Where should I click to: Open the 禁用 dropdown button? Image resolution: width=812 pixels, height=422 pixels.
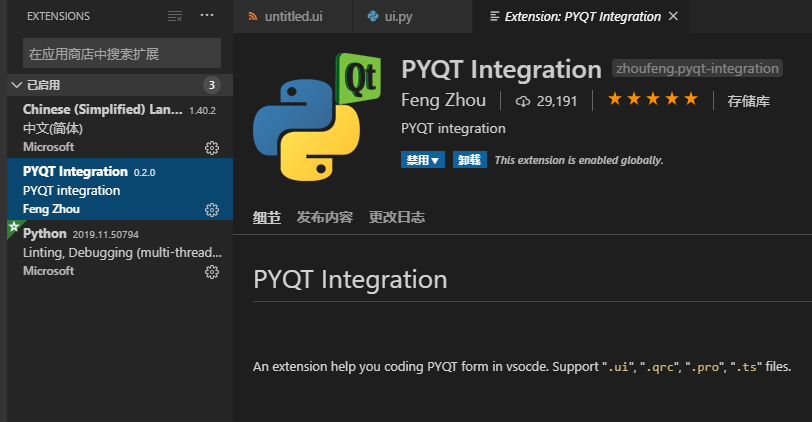tap(422, 160)
